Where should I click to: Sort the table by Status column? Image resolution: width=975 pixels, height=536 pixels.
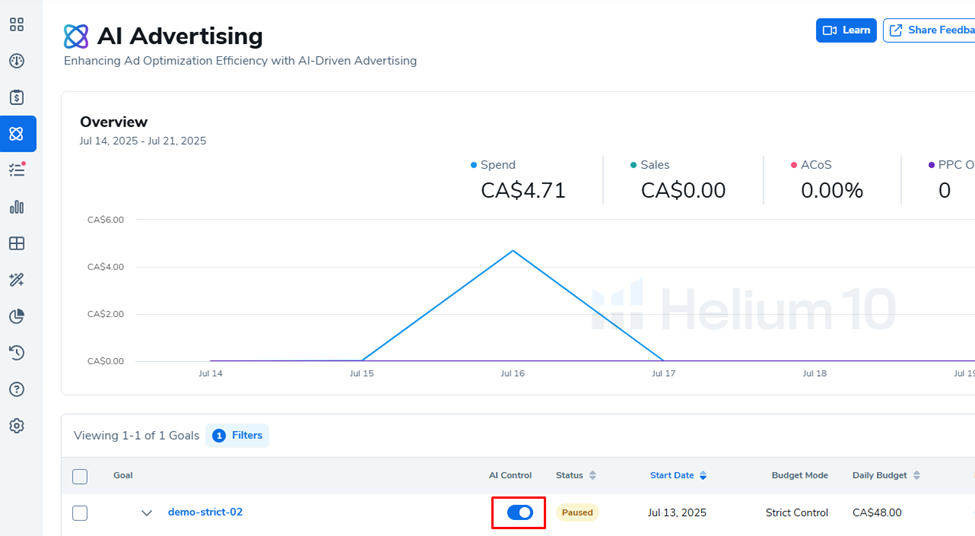pyautogui.click(x=576, y=476)
